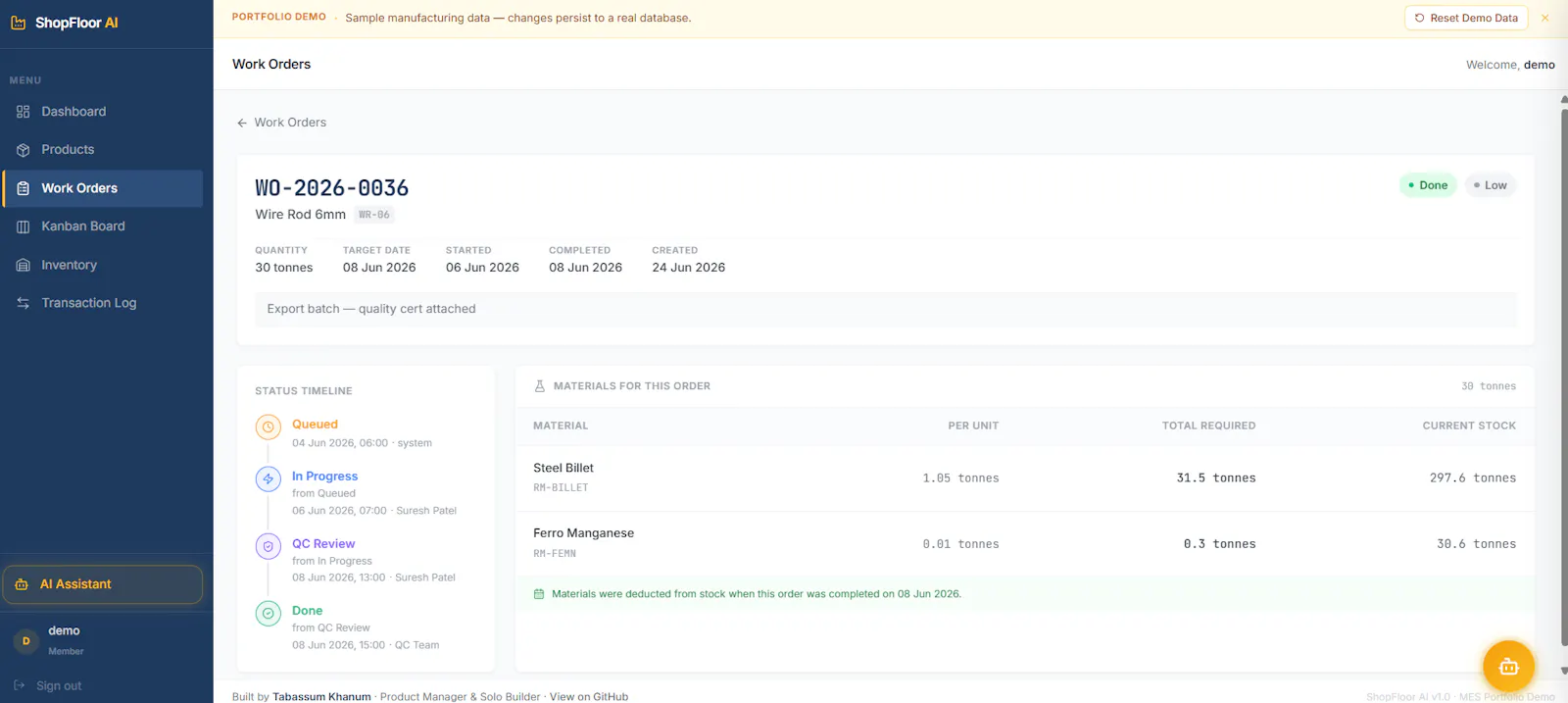Click the WO-2026-0036 order title

point(332,187)
